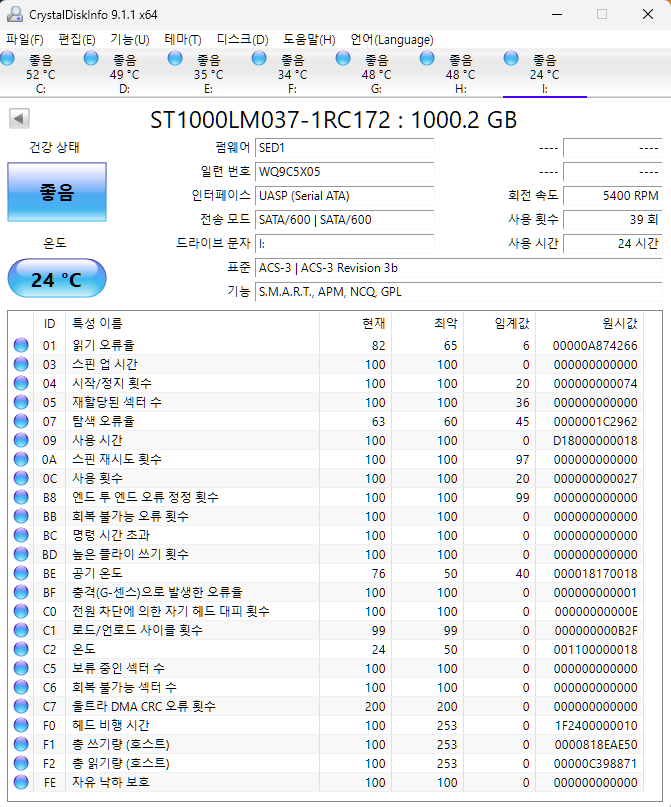The width and height of the screenshot is (671, 807).
Task: Minimize the CrystalDiskInfo window
Action: pos(557,14)
